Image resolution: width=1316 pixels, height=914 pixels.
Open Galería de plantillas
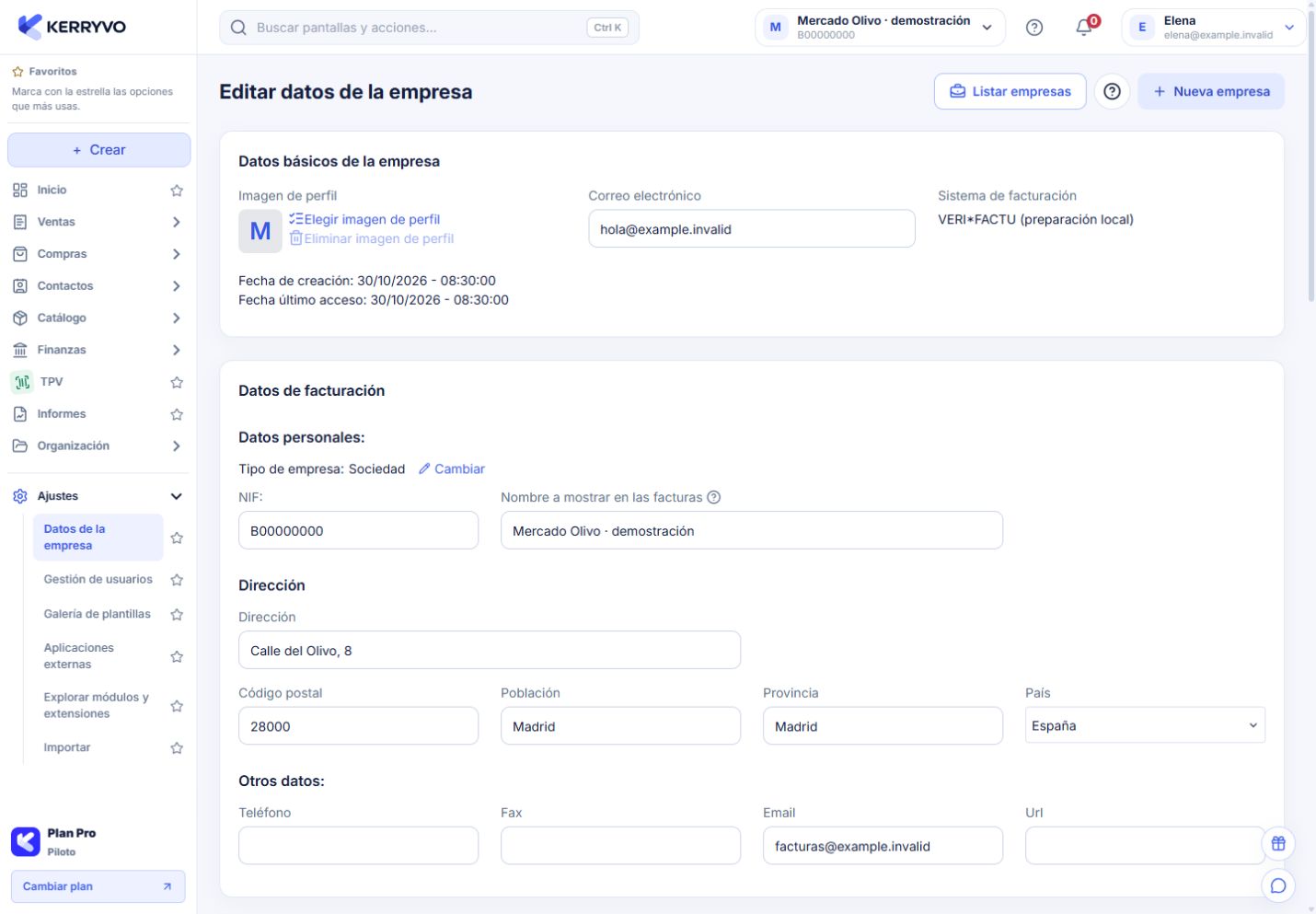(98, 614)
